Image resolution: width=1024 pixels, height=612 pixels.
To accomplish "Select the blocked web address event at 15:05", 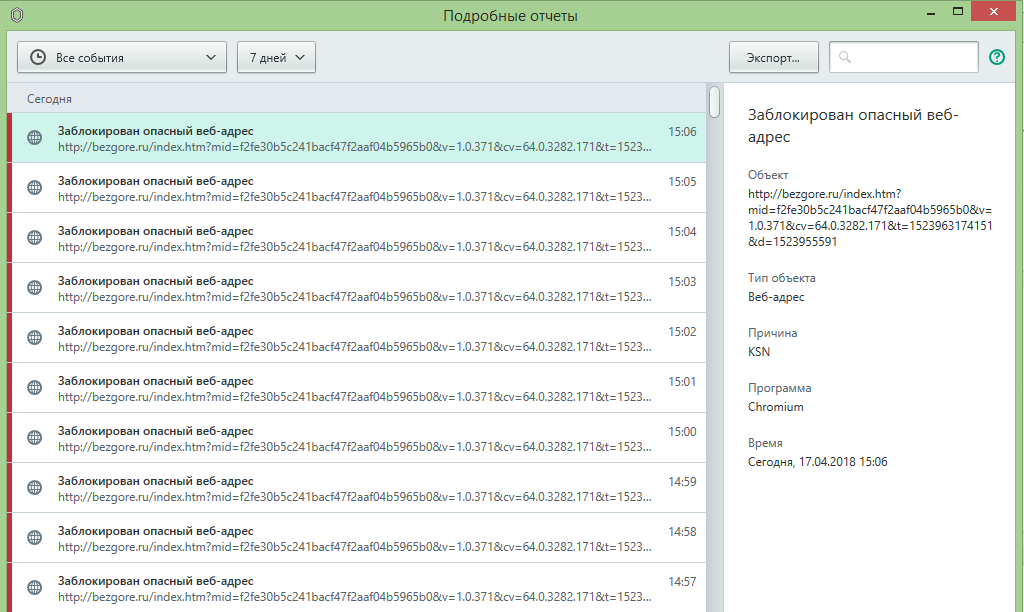I will [350, 188].
